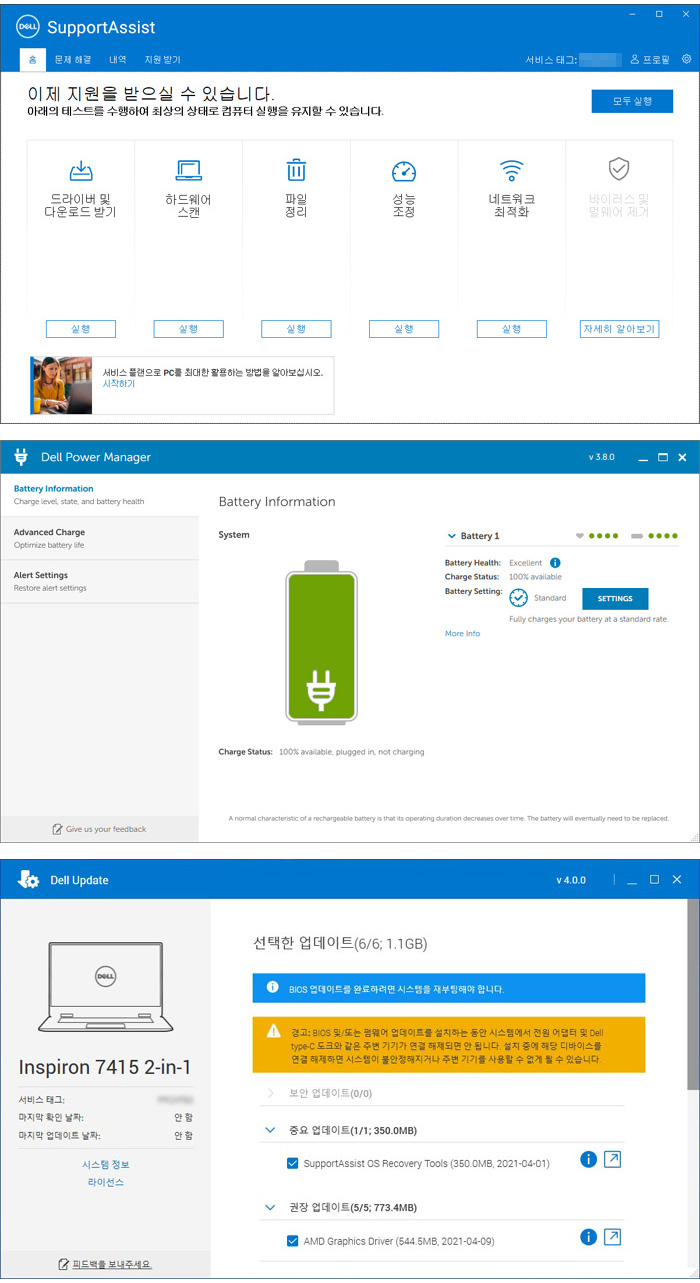Collapse the Battery 1 section
The image size is (700, 1283).
452,536
